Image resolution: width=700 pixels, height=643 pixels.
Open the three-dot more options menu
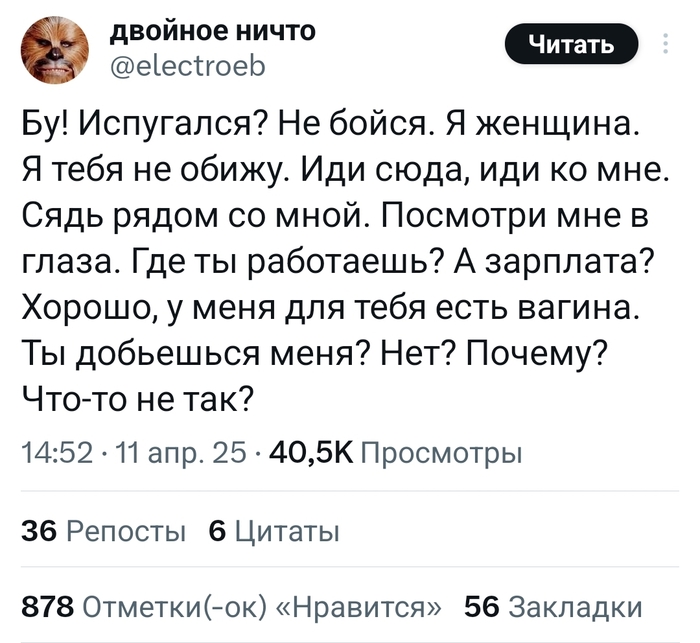tap(666, 43)
